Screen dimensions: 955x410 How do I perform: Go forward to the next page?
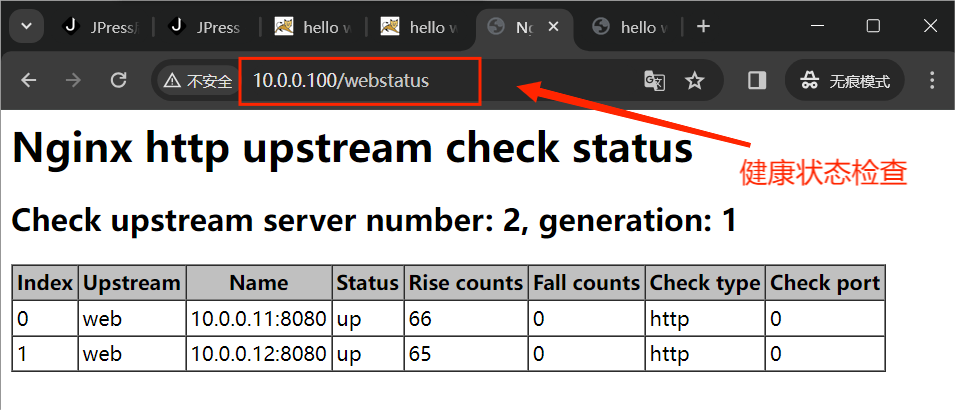click(x=73, y=80)
